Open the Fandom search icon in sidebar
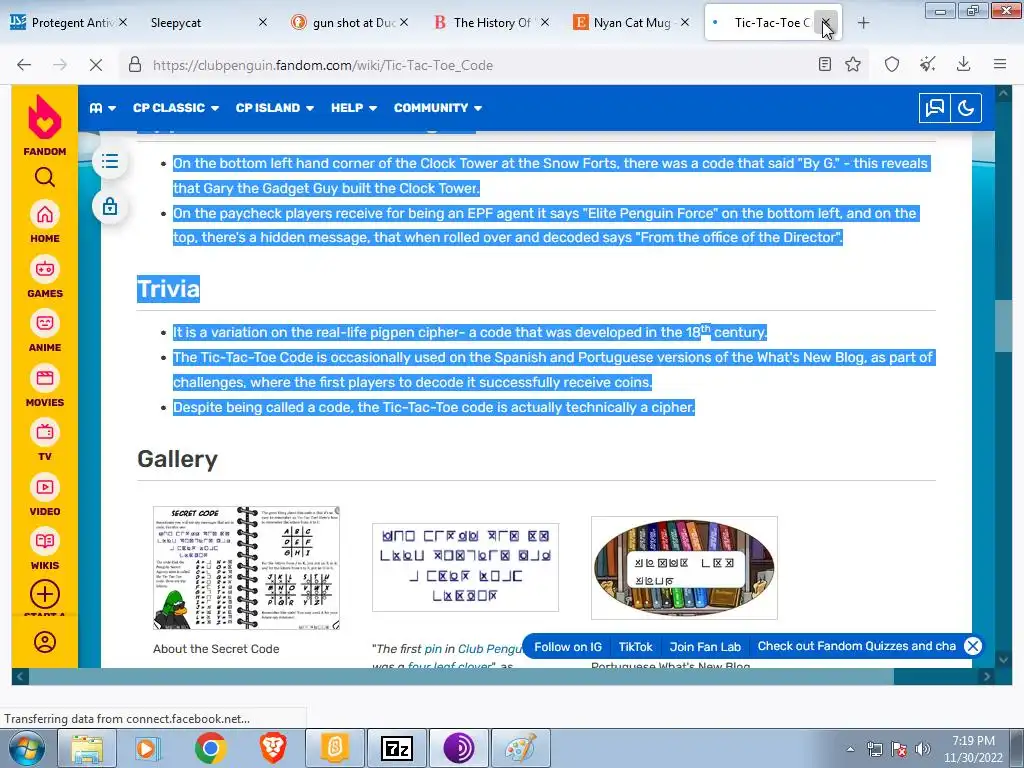 coord(44,177)
